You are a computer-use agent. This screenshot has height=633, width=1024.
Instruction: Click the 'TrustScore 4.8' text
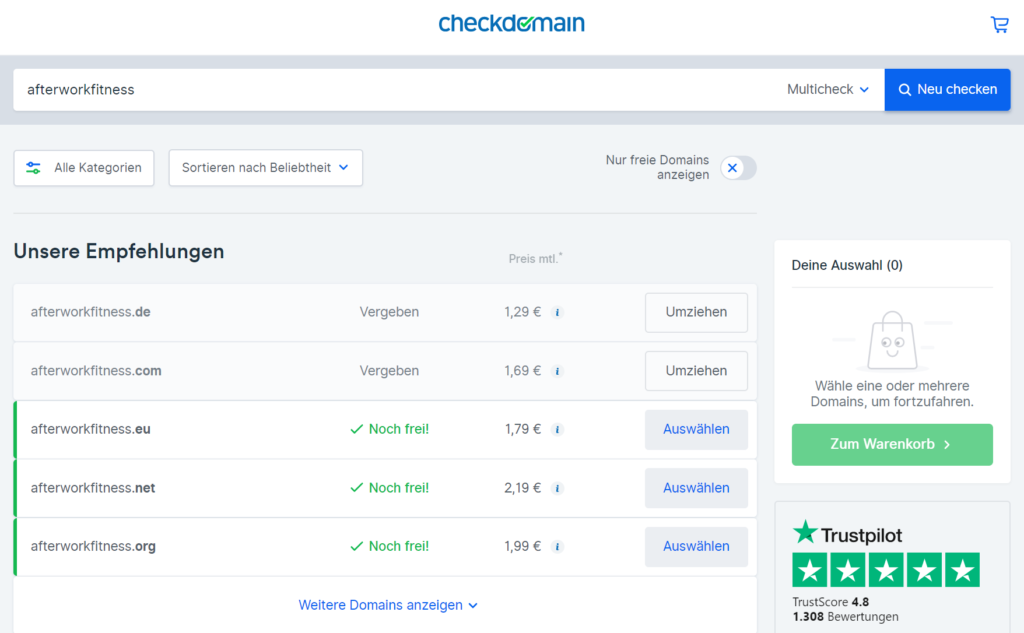(831, 602)
